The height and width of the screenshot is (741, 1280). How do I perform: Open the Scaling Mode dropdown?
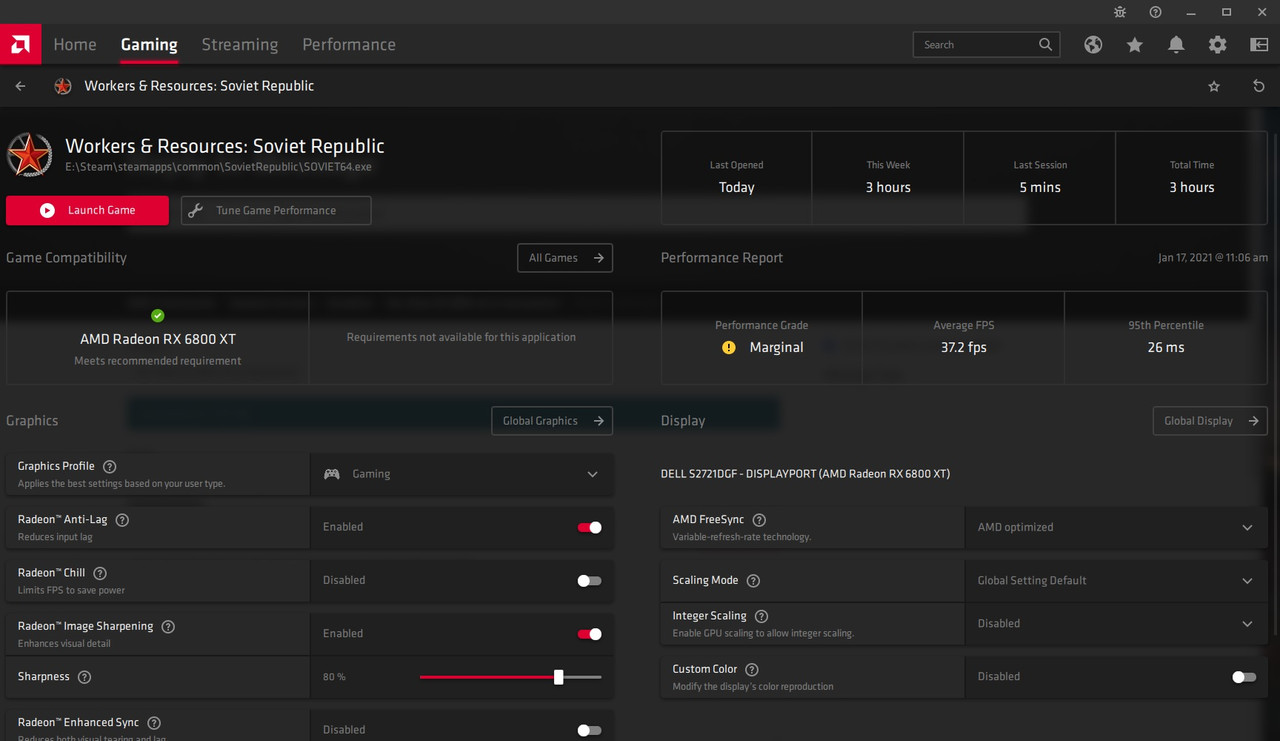click(1115, 580)
